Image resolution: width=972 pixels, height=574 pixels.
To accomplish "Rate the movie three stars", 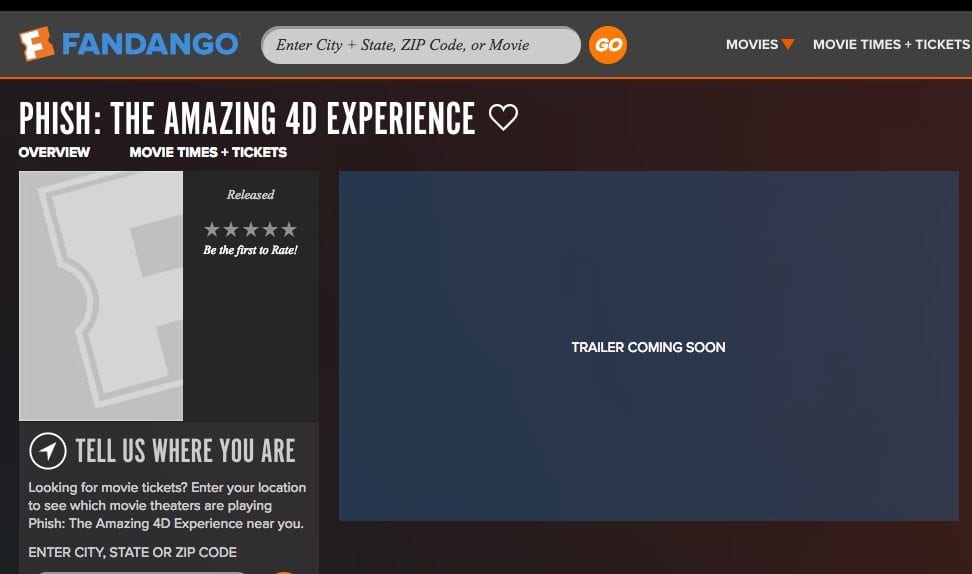I will pyautogui.click(x=250, y=229).
